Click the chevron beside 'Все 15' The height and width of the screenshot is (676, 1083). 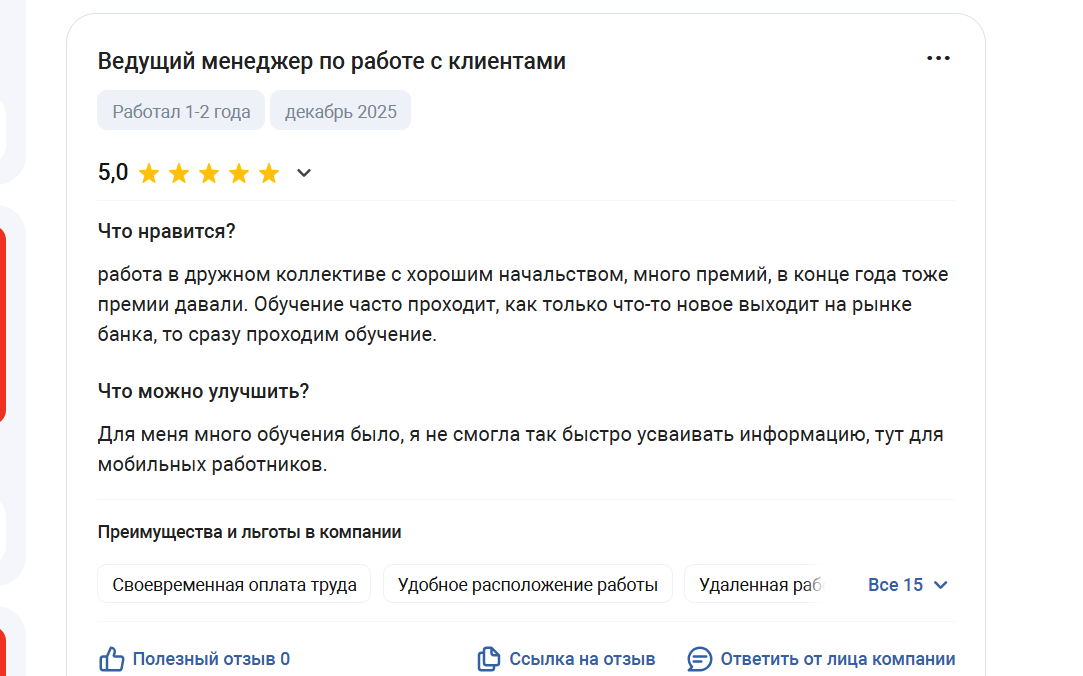940,585
